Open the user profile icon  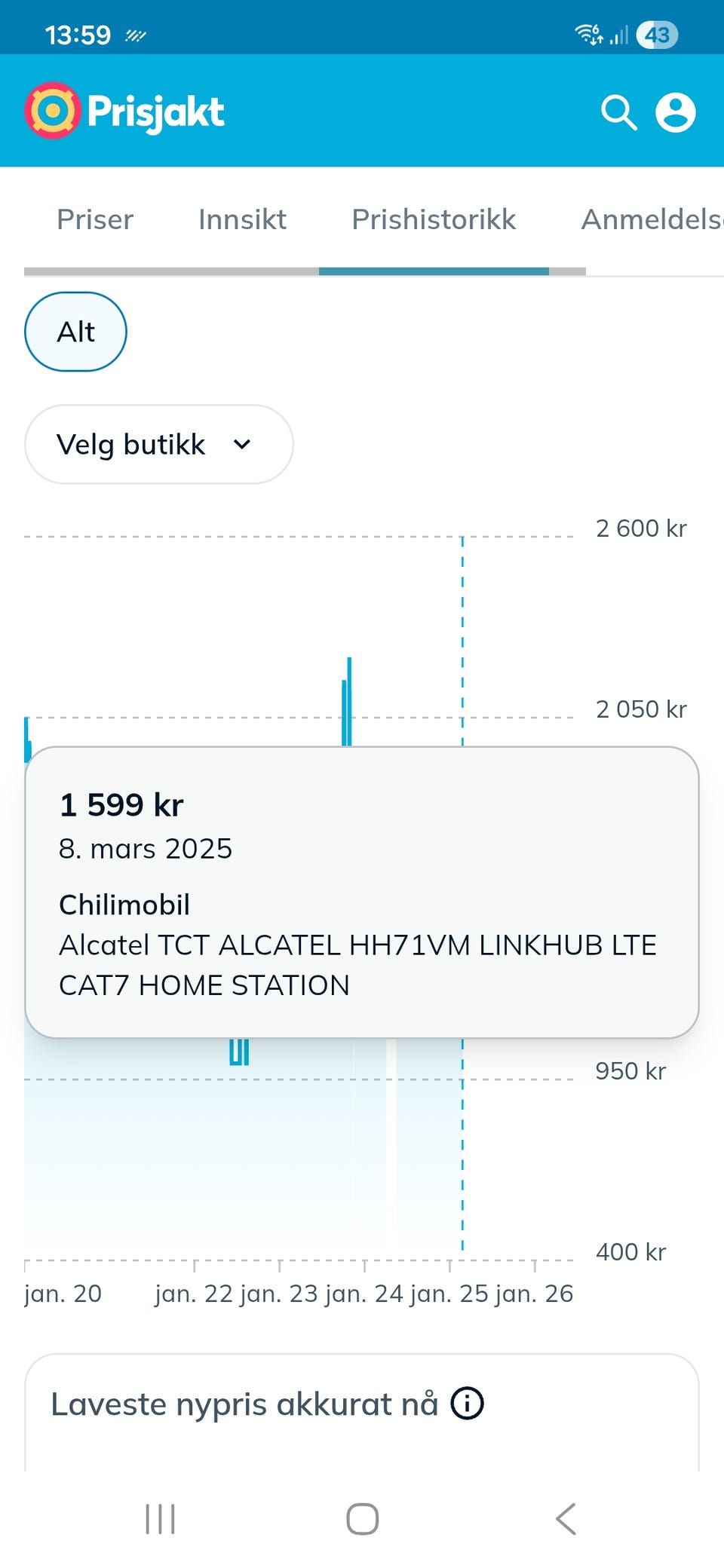pos(675,112)
